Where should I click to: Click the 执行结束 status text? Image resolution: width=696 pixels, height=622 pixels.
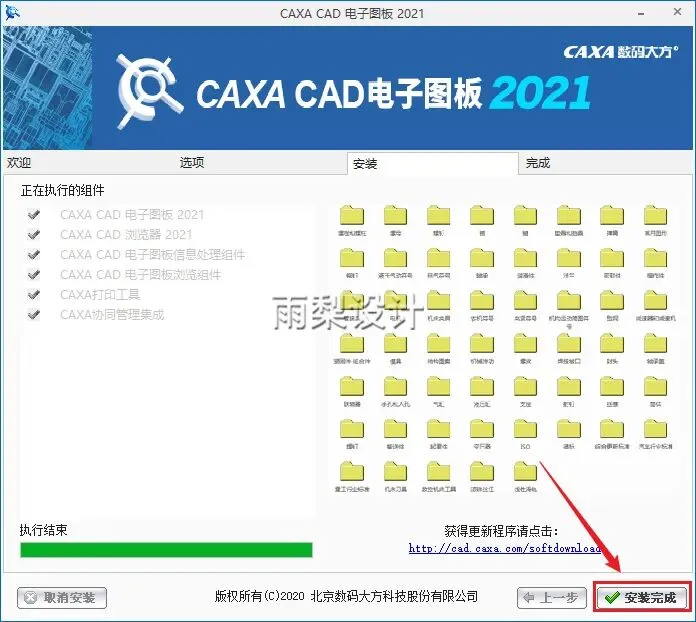(x=44, y=530)
